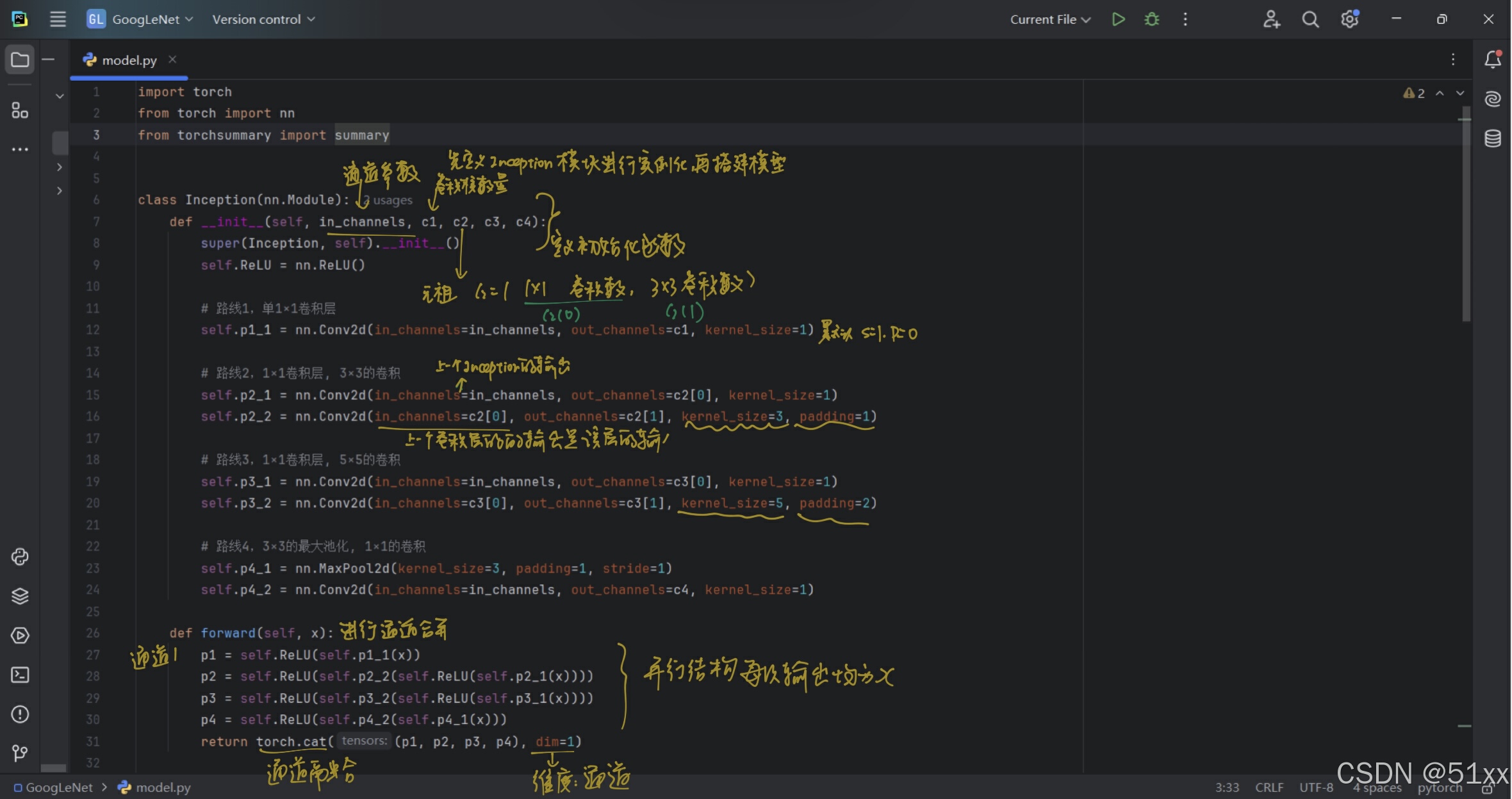This screenshot has width=1512, height=799.
Task: Start the debugger via the bug icon
Action: click(x=1152, y=19)
